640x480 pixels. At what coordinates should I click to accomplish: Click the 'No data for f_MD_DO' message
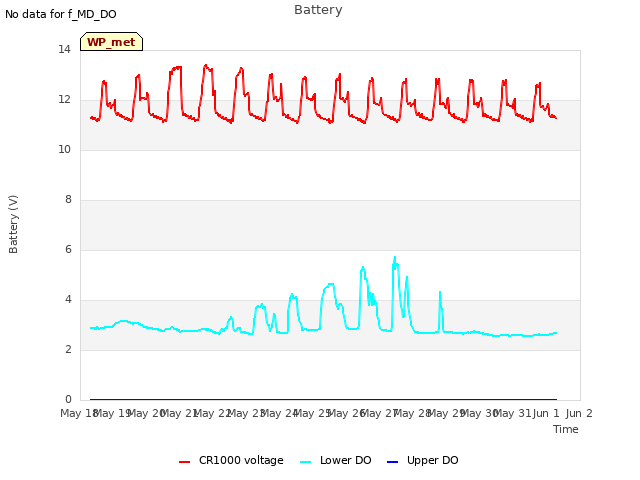pos(61,14)
